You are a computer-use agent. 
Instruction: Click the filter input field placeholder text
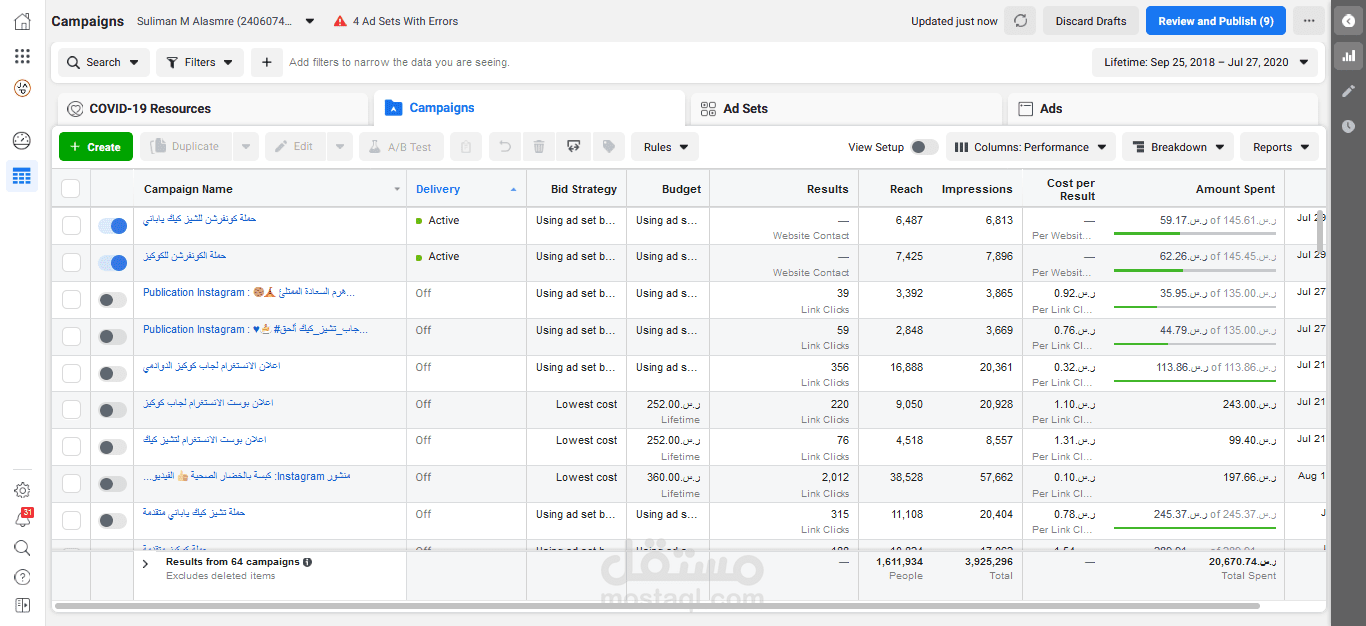(399, 62)
